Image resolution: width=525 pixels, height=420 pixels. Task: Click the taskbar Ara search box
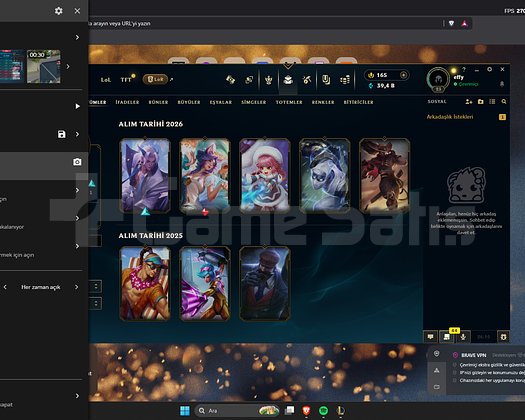click(237, 411)
